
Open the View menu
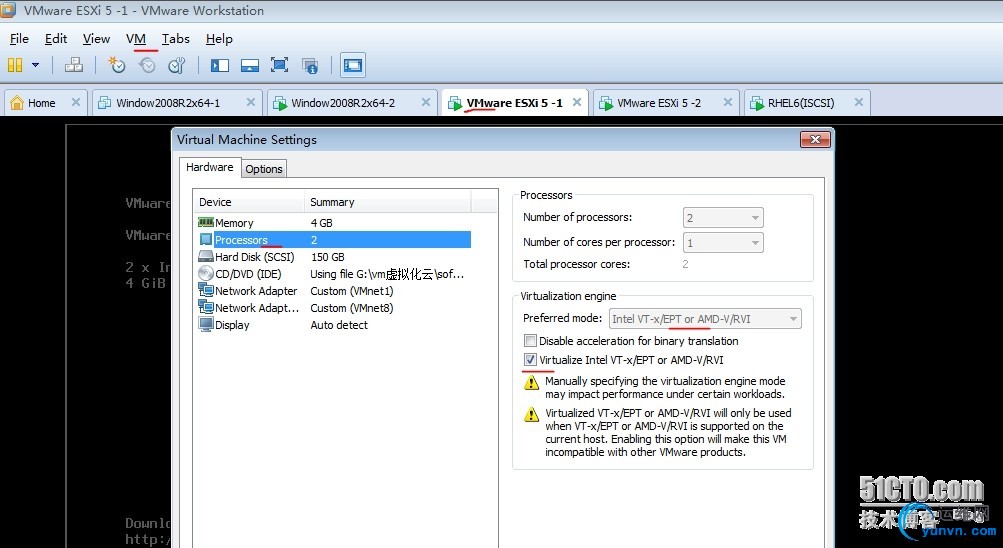[96, 39]
